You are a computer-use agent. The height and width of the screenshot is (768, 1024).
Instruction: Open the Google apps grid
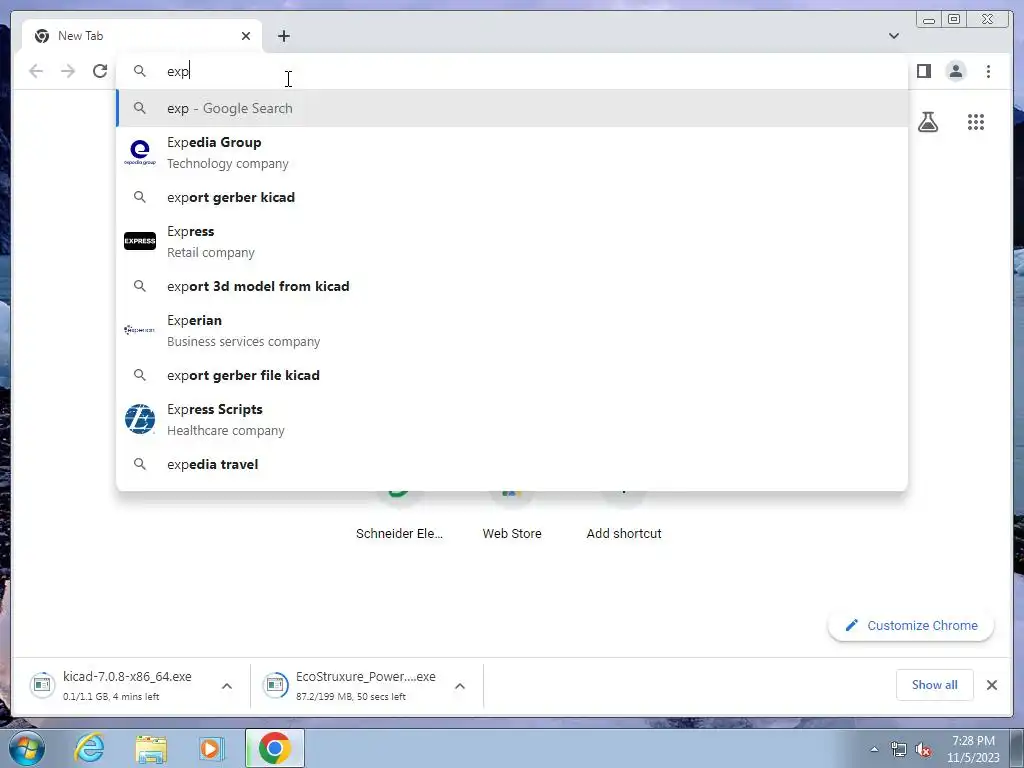(x=976, y=121)
